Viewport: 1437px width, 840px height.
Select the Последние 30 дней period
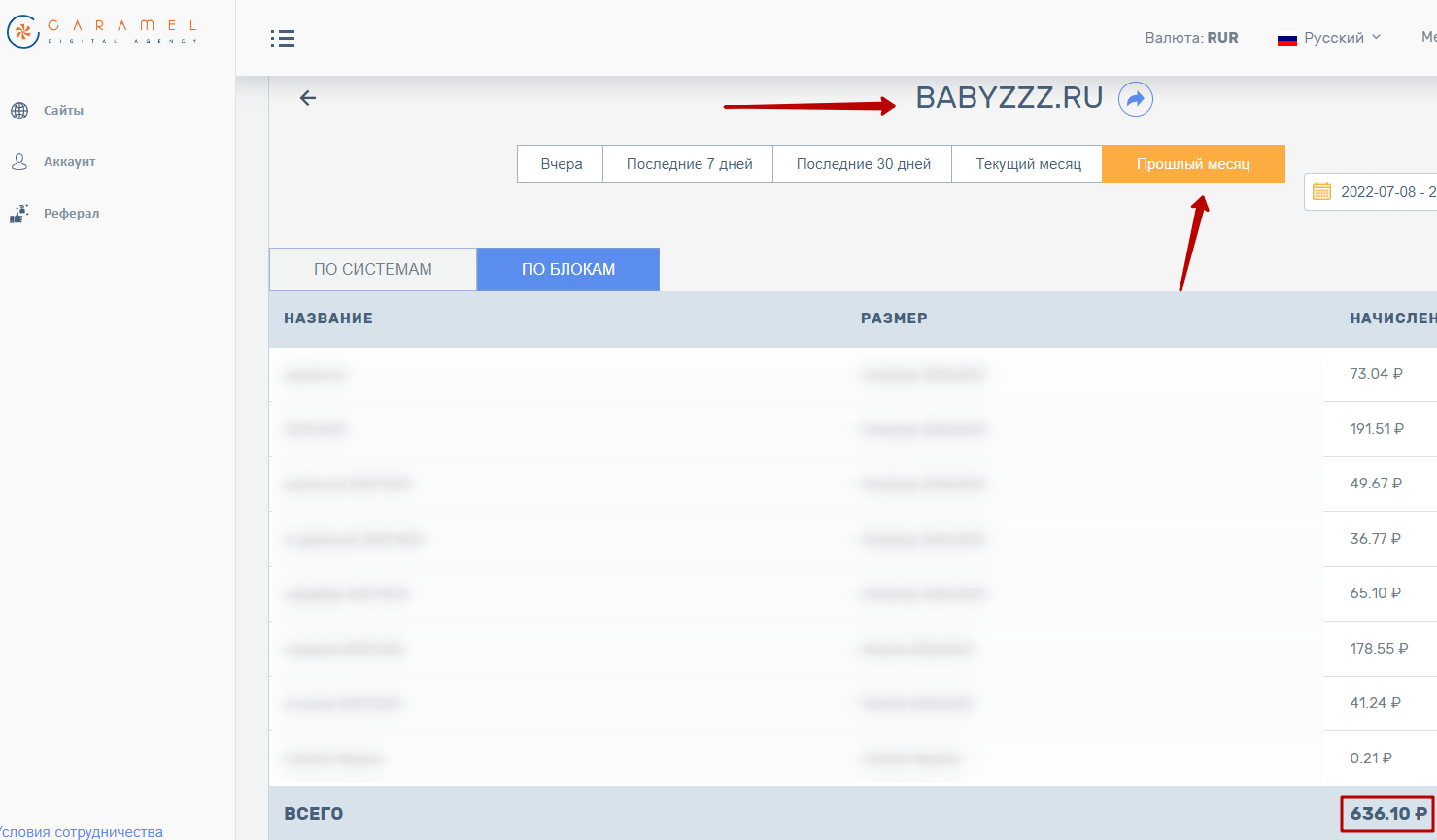click(863, 164)
